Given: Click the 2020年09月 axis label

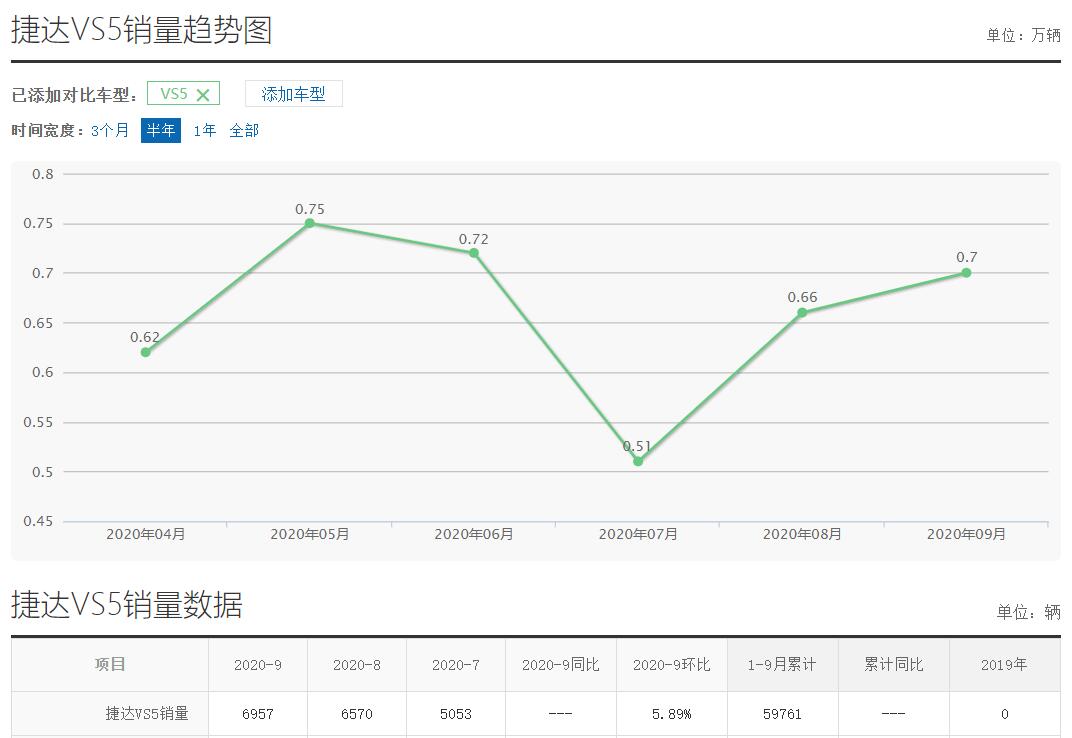Looking at the screenshot, I should pyautogui.click(x=966, y=534).
